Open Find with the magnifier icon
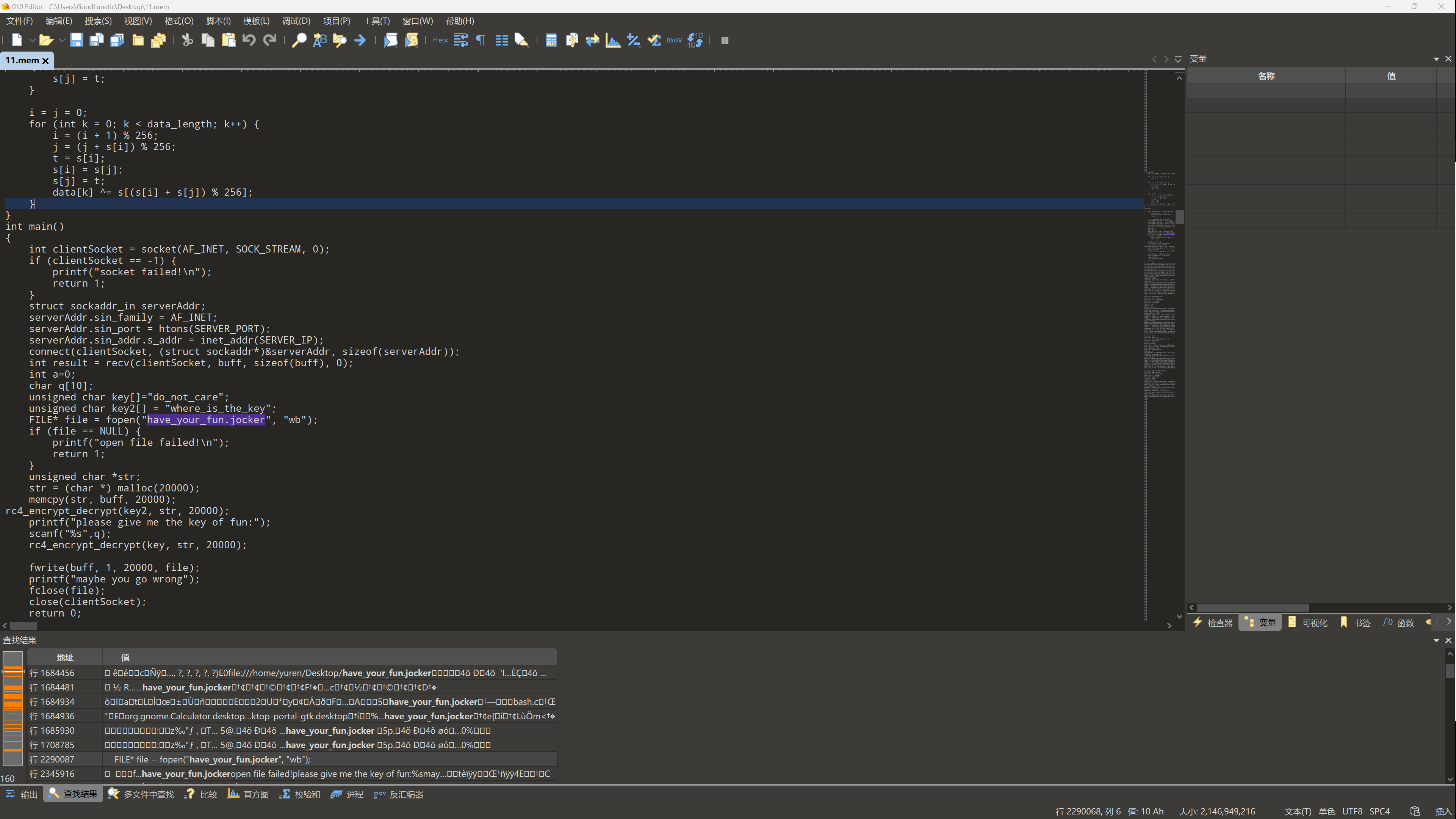Viewport: 1456px width, 819px height. 299,40
